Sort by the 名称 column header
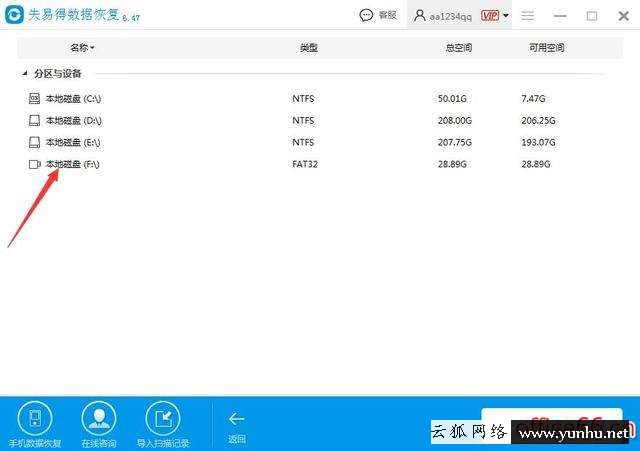The height and width of the screenshot is (451, 640). pyautogui.click(x=82, y=47)
